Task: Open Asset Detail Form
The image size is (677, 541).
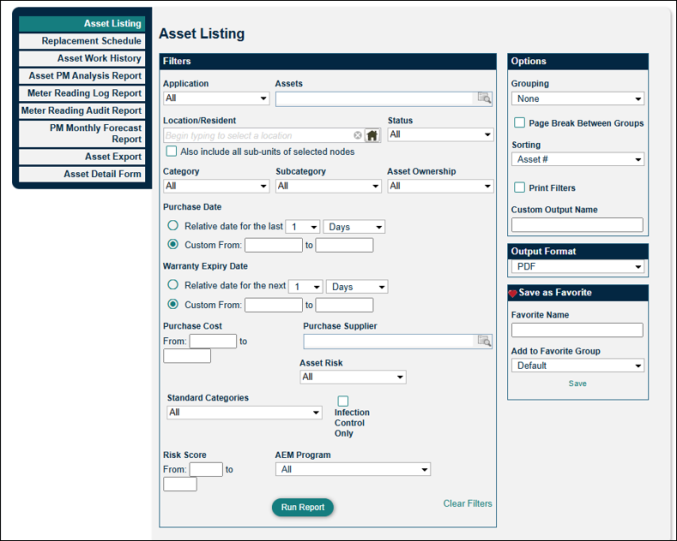Action: 82,174
